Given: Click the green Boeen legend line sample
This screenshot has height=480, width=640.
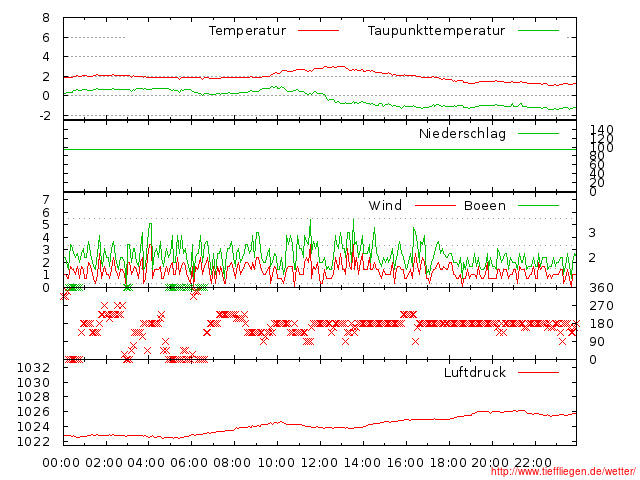Looking at the screenshot, I should pos(539,207).
